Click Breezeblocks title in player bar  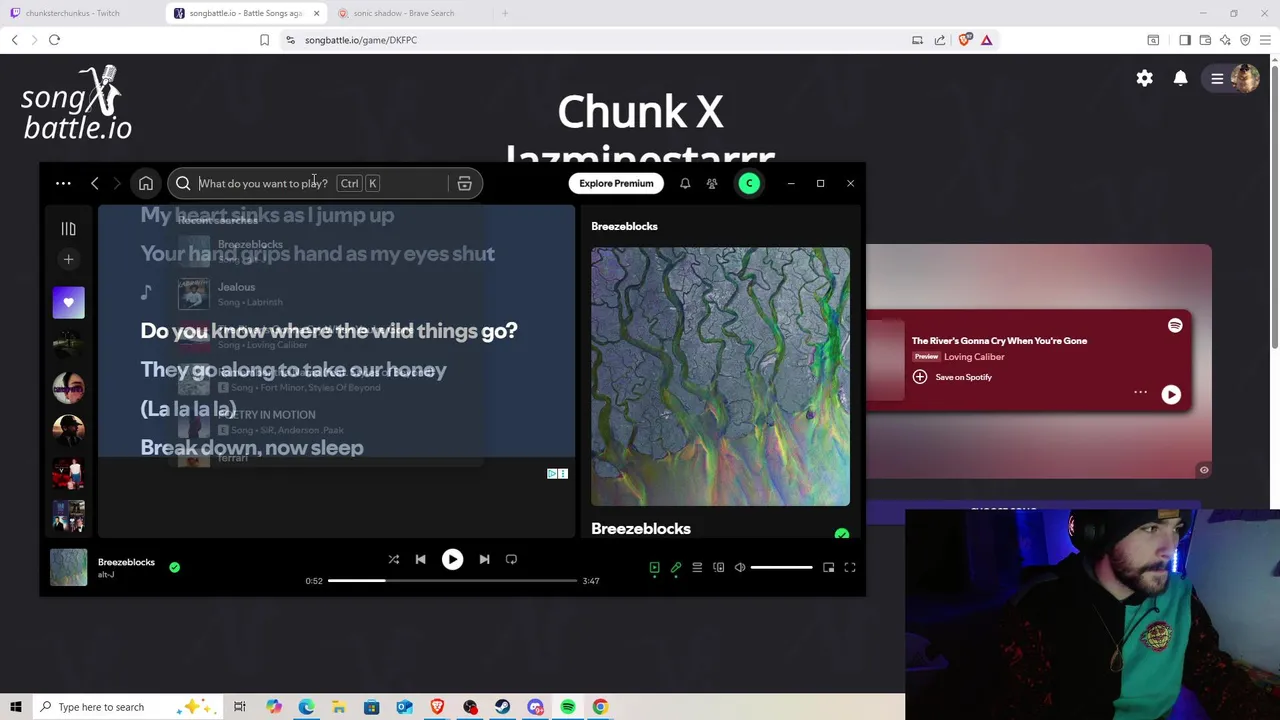pyautogui.click(x=126, y=562)
